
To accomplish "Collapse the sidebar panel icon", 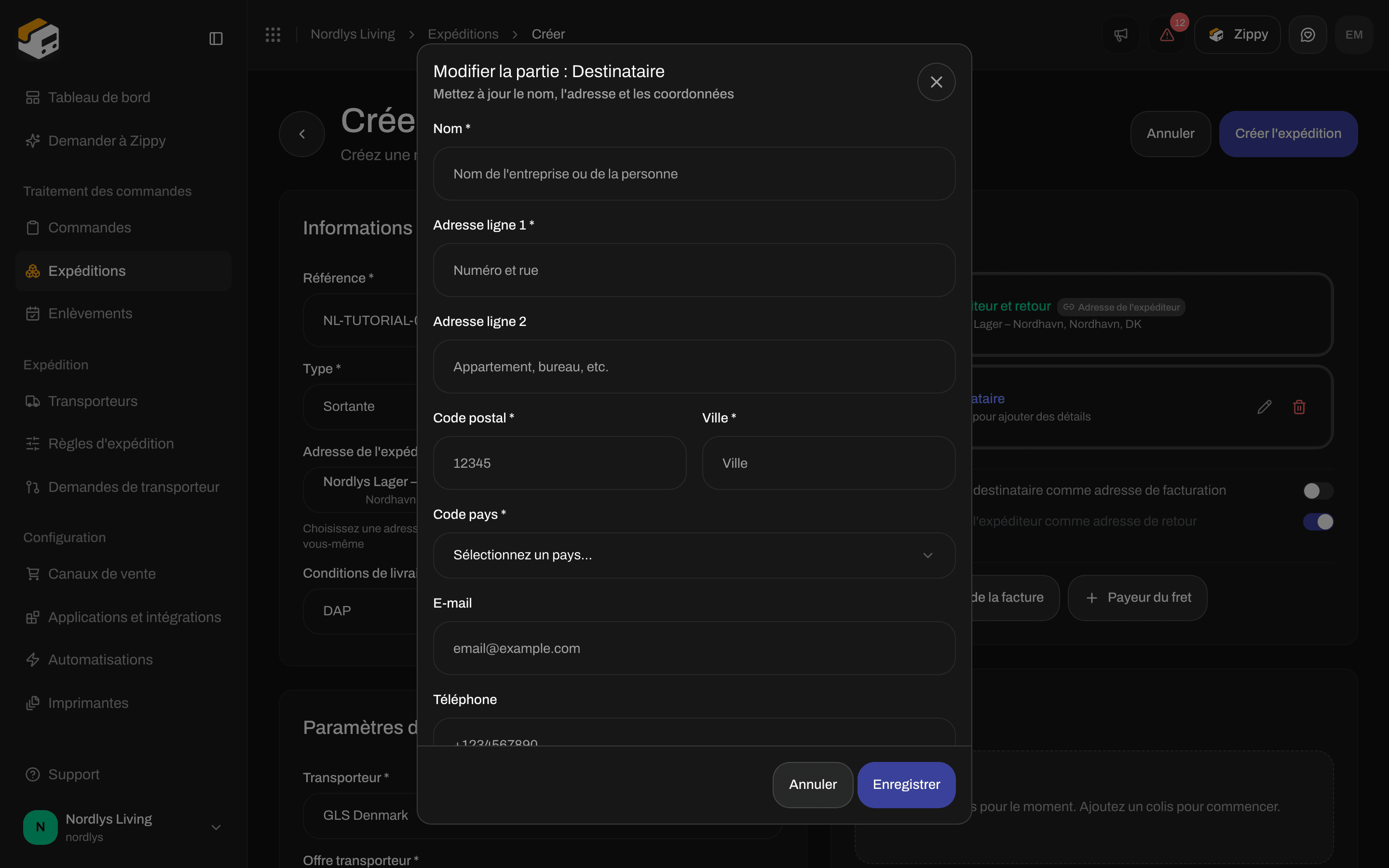I will (x=216, y=39).
